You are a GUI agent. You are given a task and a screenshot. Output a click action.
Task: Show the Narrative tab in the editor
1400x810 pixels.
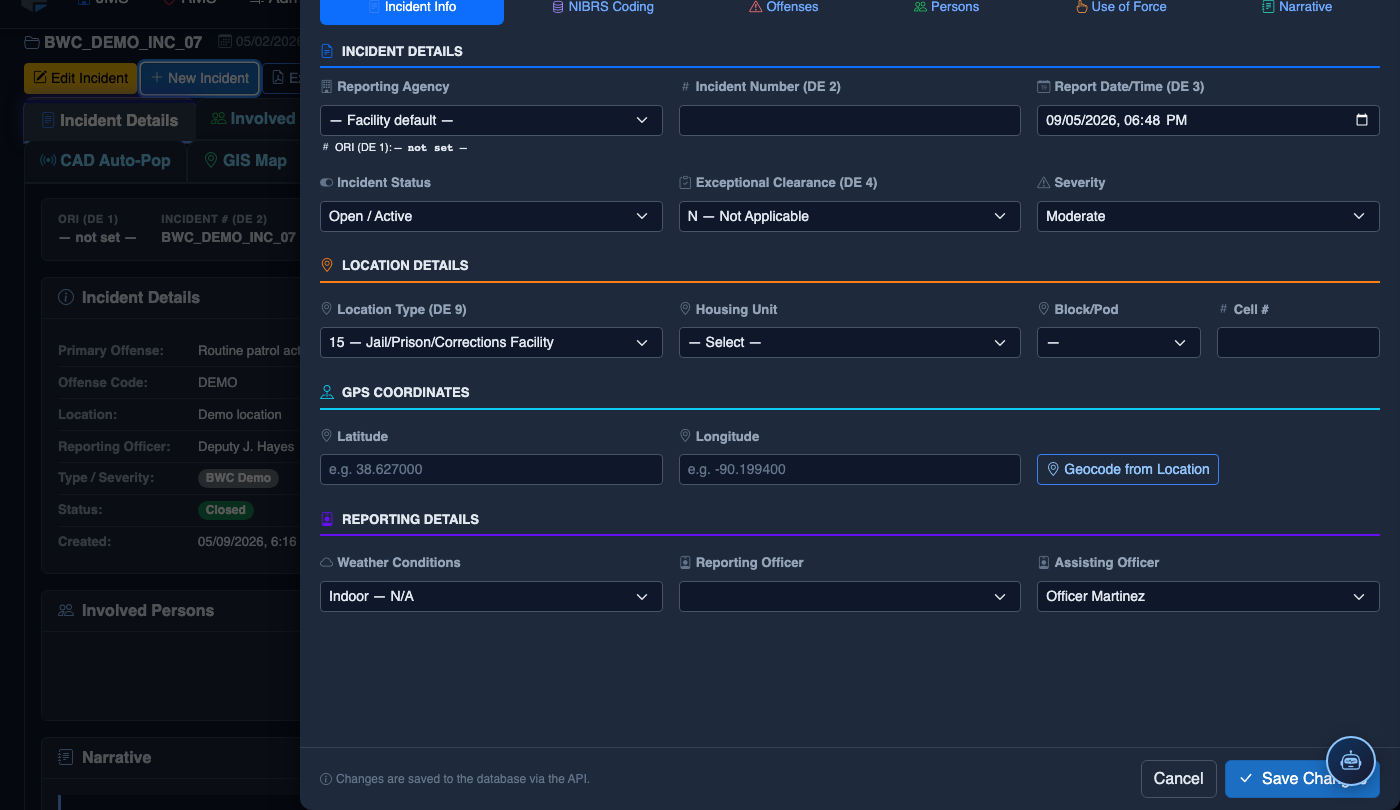(x=1297, y=7)
